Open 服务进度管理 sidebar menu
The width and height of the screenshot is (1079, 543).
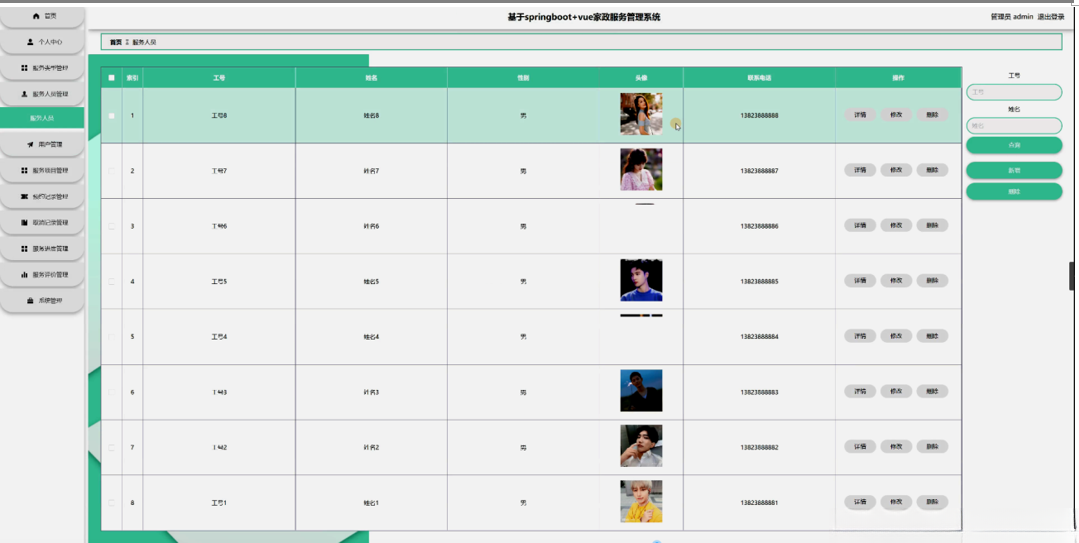click(43, 248)
